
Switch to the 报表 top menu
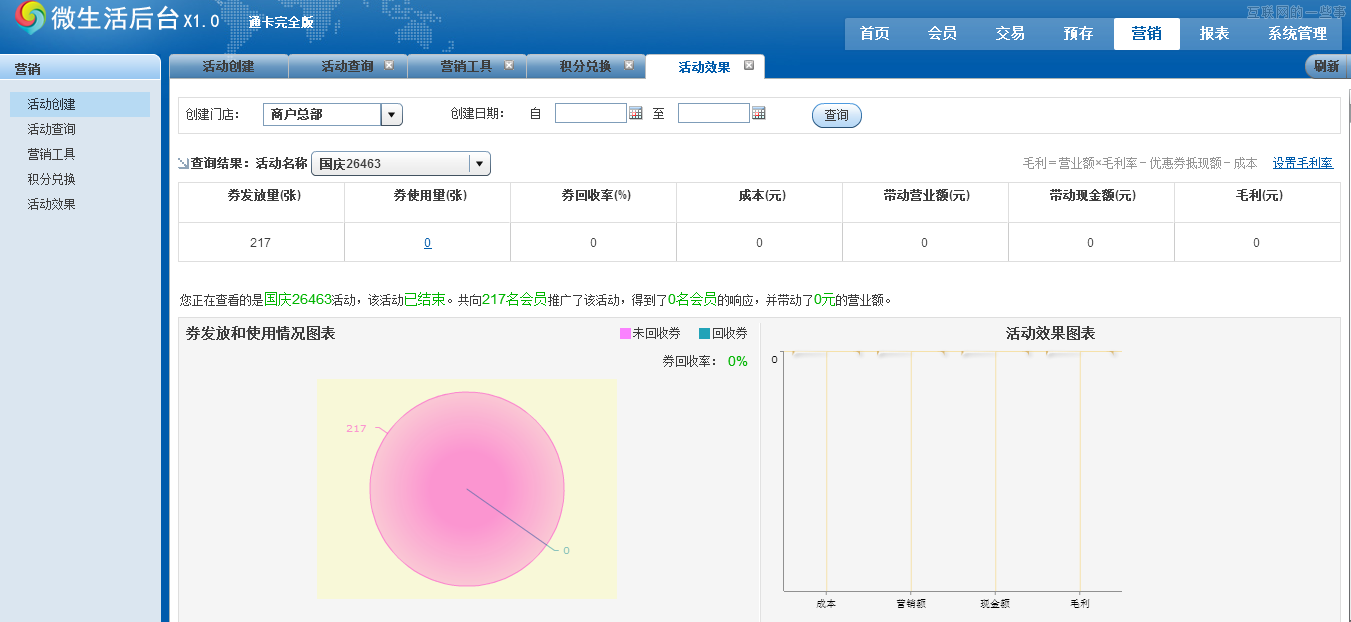1218,33
